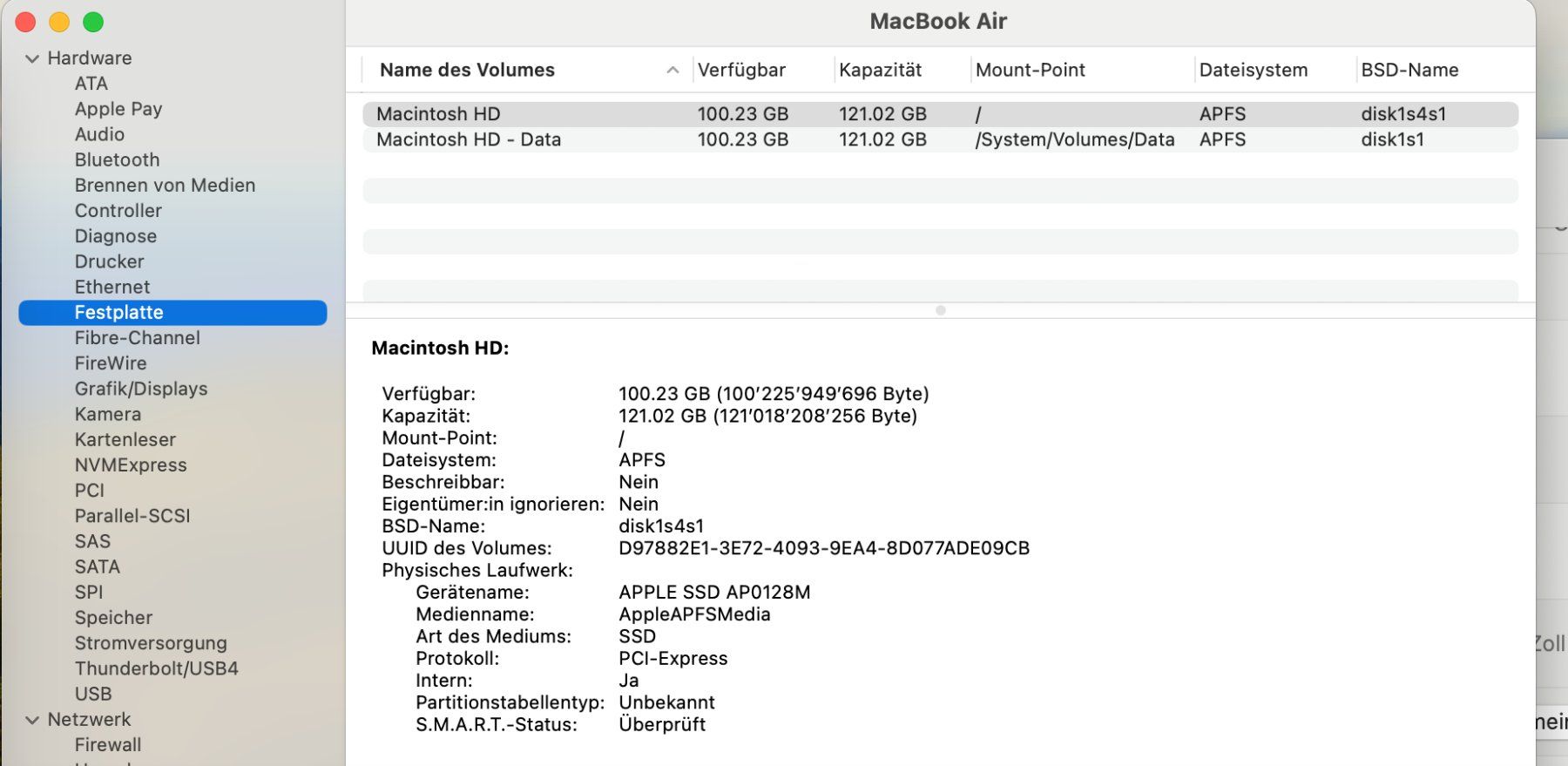Select NVMExpress in the sidebar
This screenshot has height=766, width=1568.
[130, 464]
